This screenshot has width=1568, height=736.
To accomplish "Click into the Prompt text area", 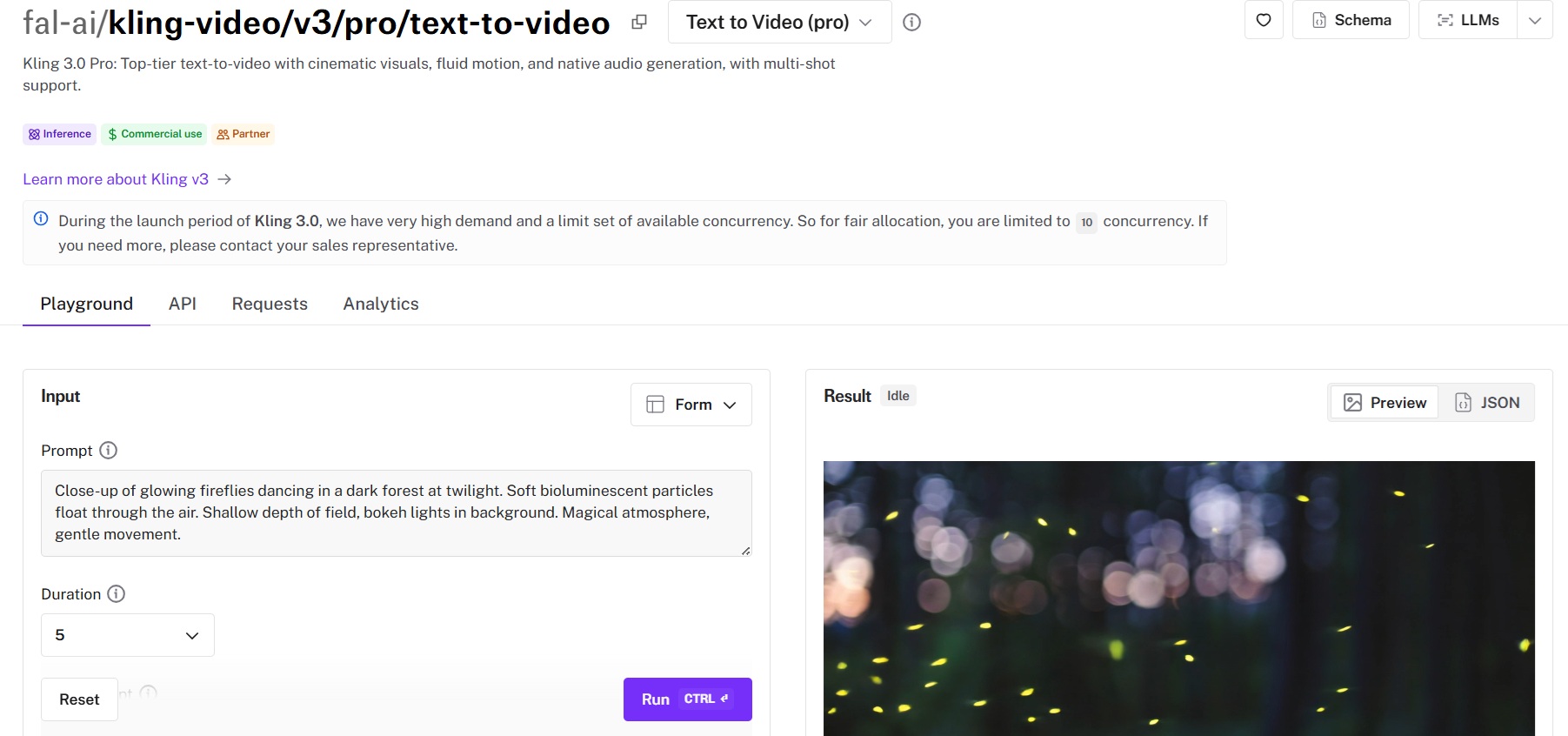I will 396,513.
